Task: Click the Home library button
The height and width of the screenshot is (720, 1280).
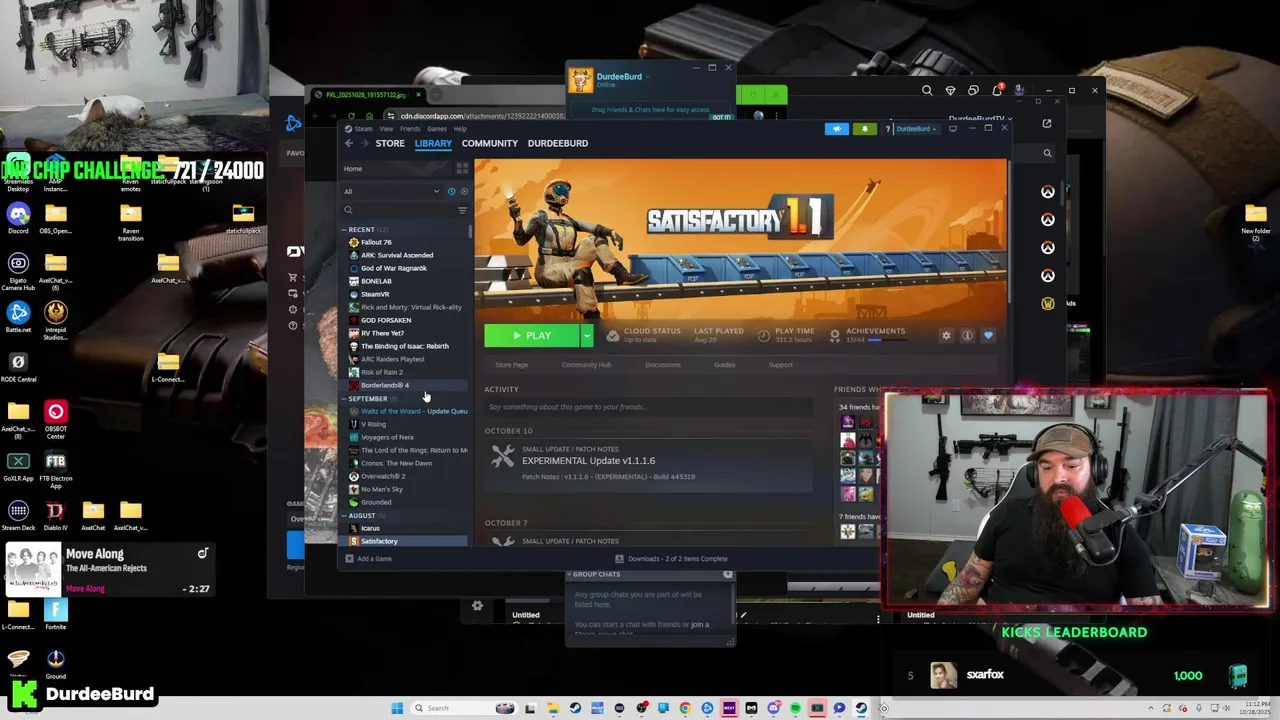Action: [396, 169]
